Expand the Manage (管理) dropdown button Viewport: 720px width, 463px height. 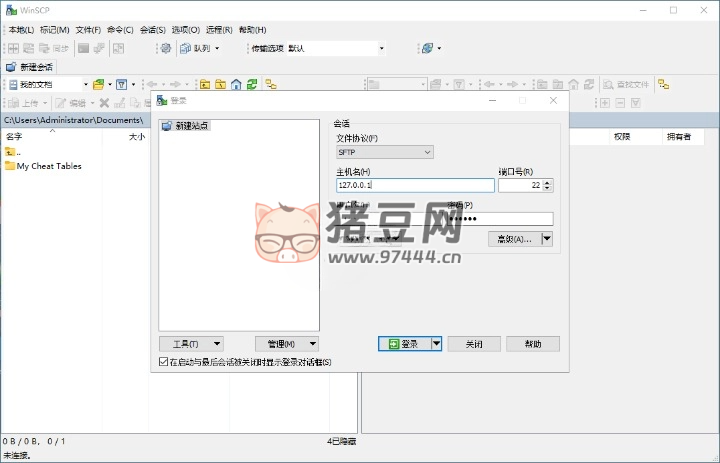[286, 343]
